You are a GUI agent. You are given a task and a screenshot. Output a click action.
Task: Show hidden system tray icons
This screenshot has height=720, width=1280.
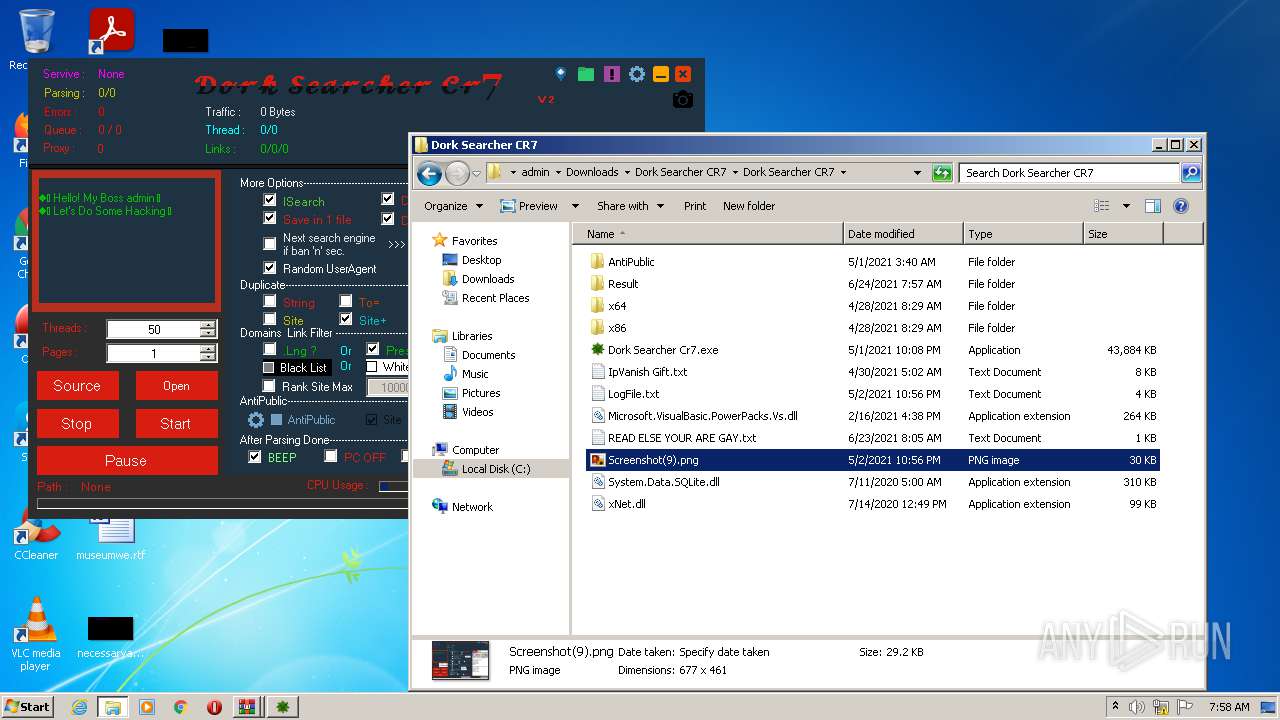coord(1115,707)
